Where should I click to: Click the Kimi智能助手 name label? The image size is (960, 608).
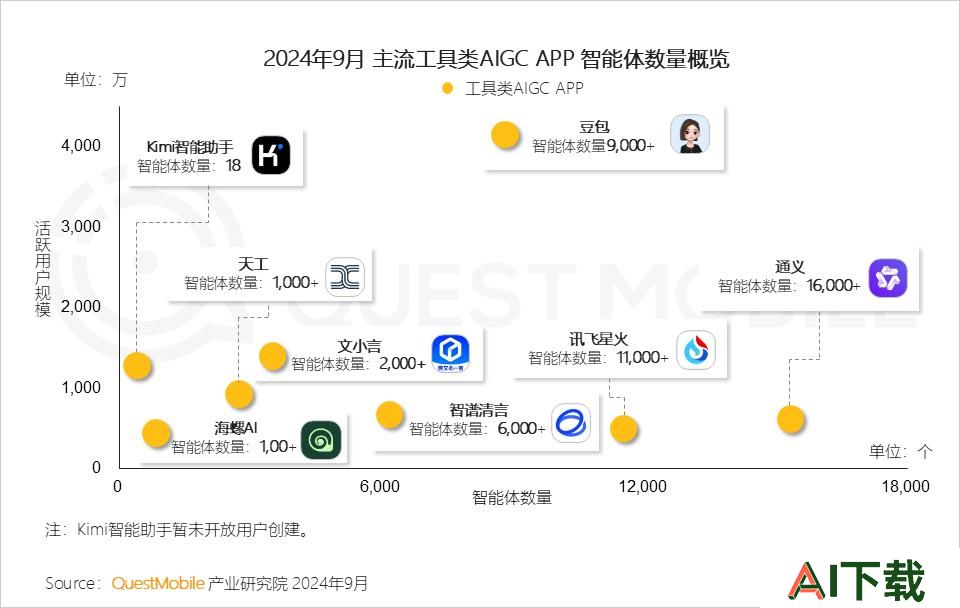[x=190, y=147]
